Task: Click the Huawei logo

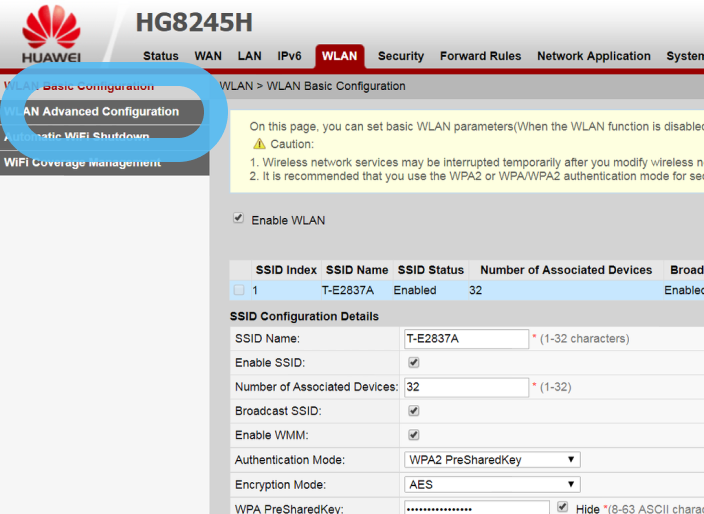Action: point(51,36)
